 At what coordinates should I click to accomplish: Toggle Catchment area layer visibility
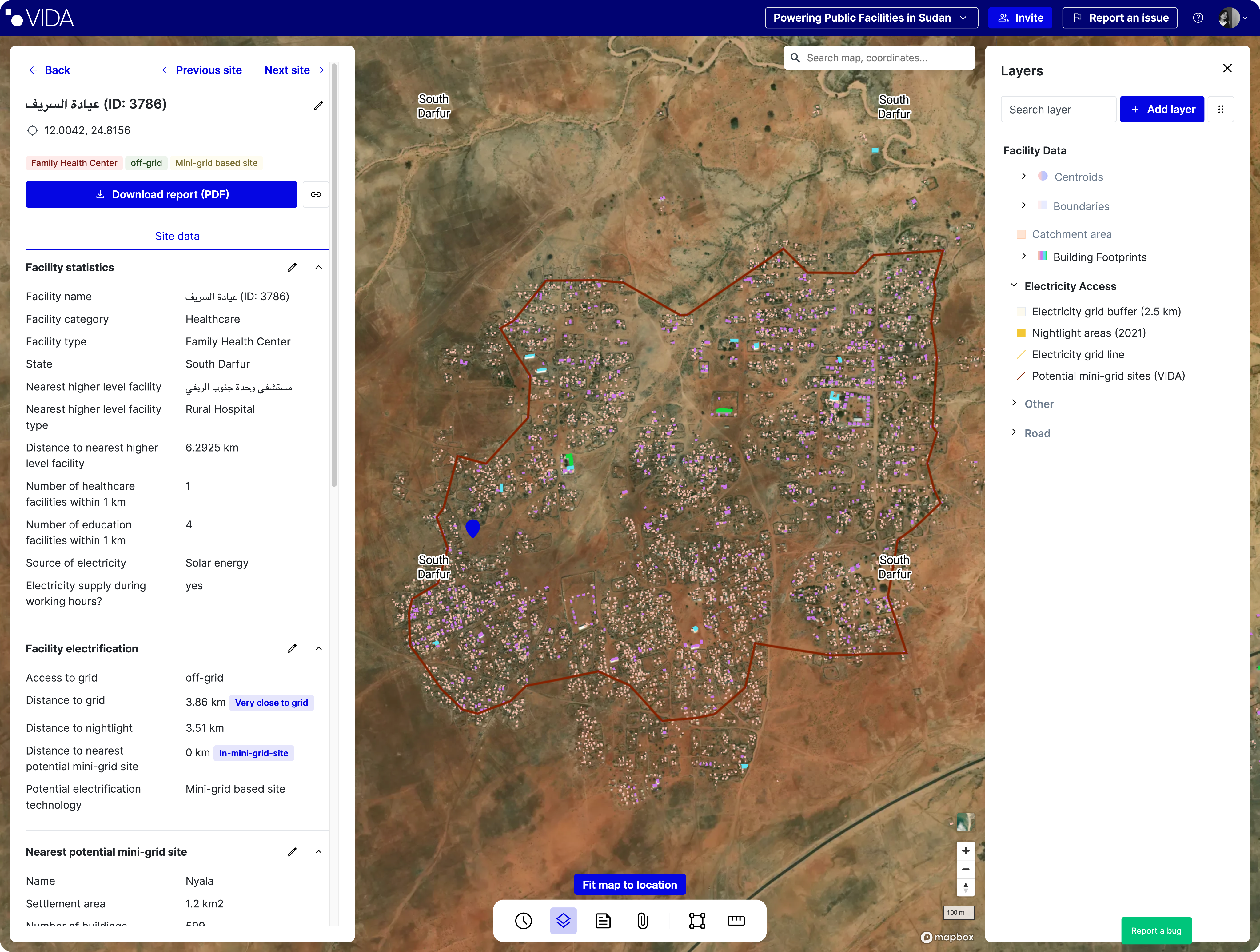(x=1071, y=234)
